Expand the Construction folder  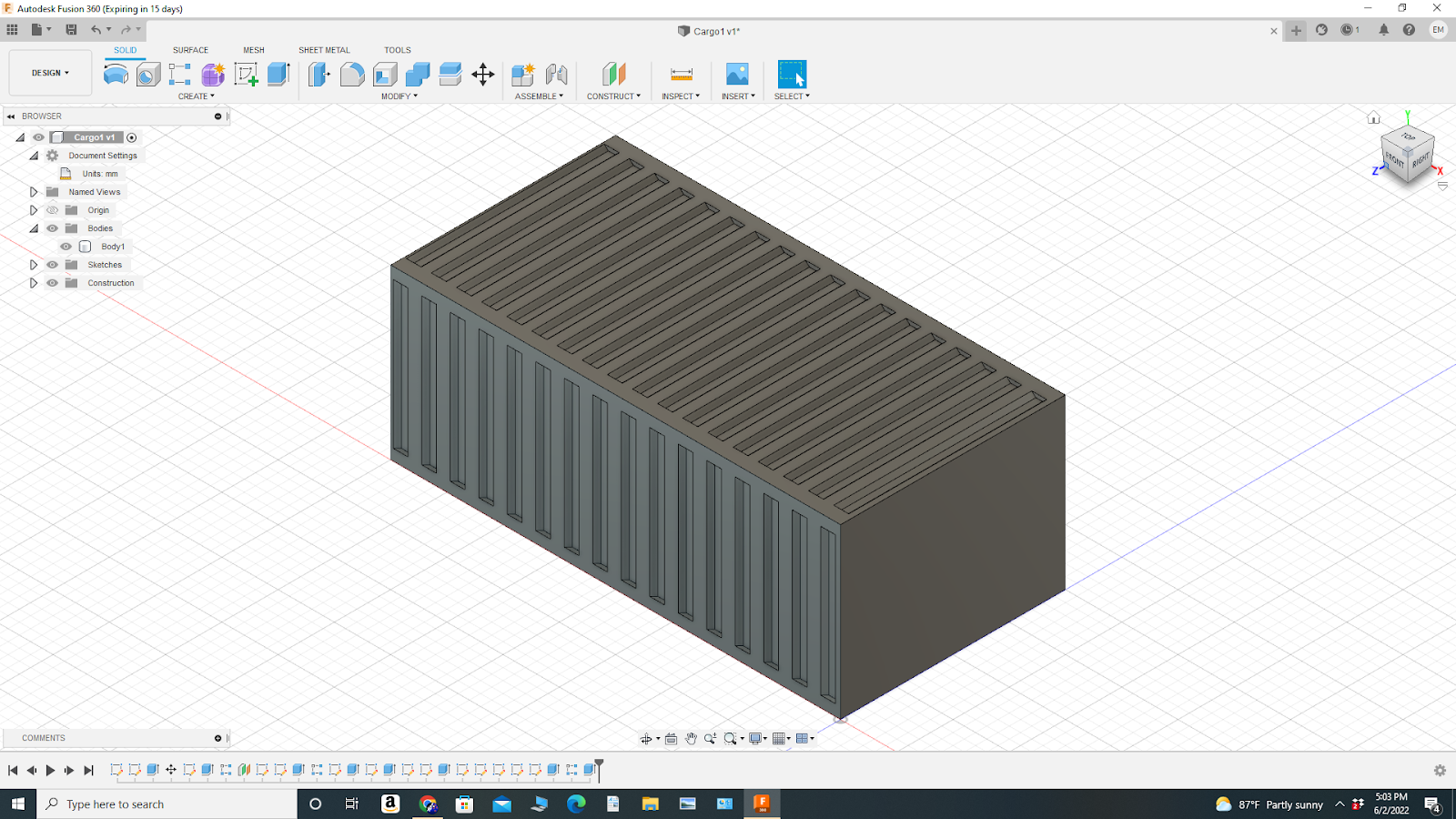(x=34, y=283)
